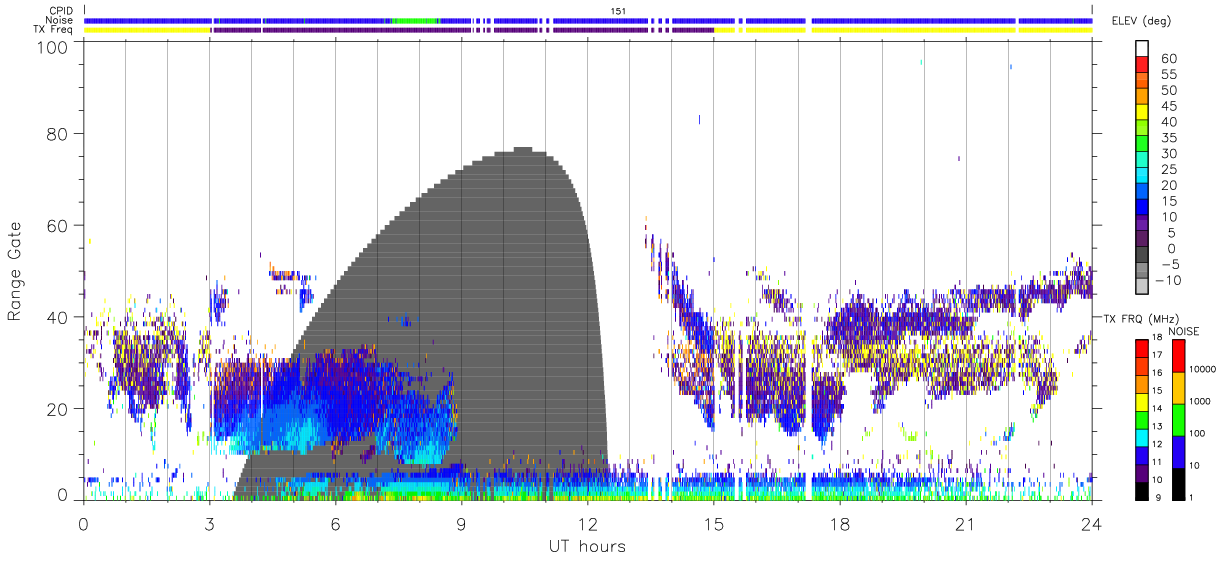Pick the red top segment of NOISE bar
This screenshot has height=567, width=1228.
pos(1177,356)
